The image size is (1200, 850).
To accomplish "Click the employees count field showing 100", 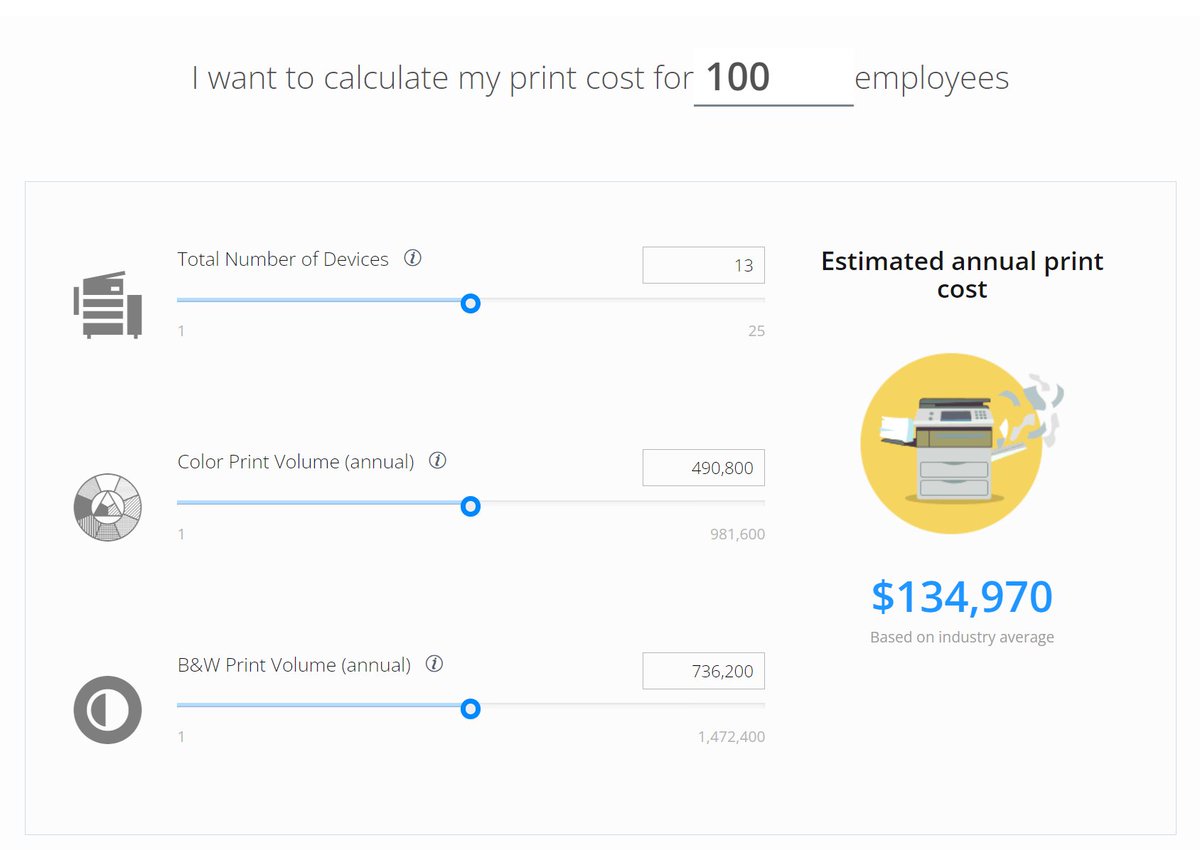I will tap(773, 77).
